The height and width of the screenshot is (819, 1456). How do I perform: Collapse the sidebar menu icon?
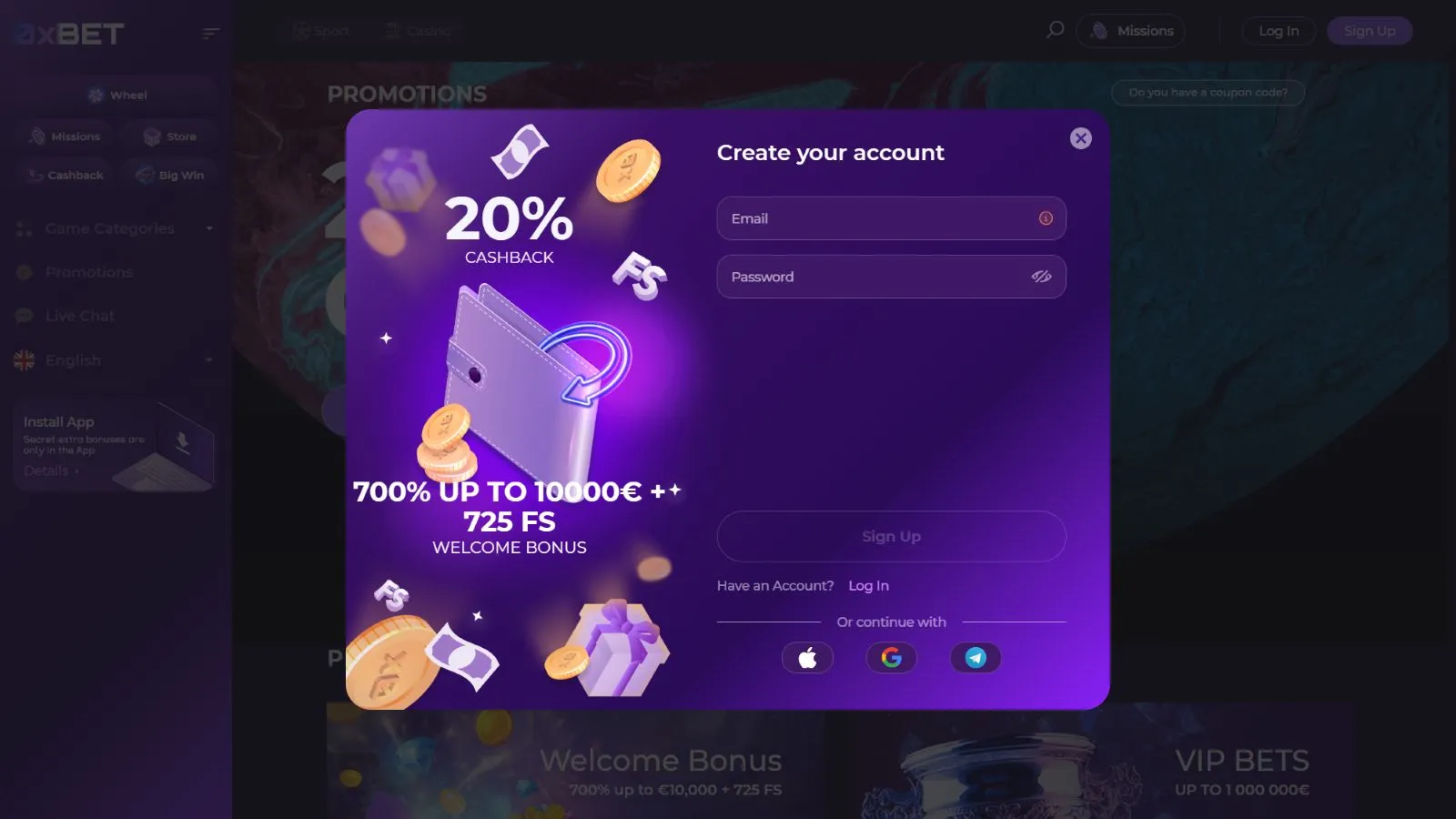click(x=211, y=34)
